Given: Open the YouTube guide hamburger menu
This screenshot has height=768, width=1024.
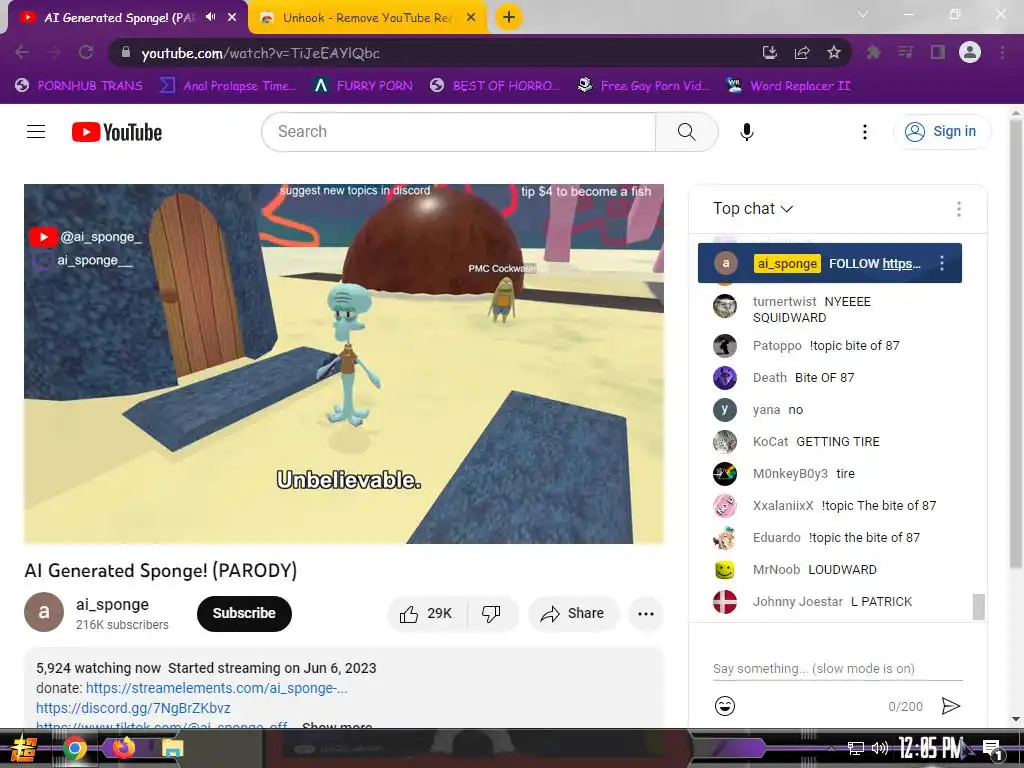Looking at the screenshot, I should [36, 132].
